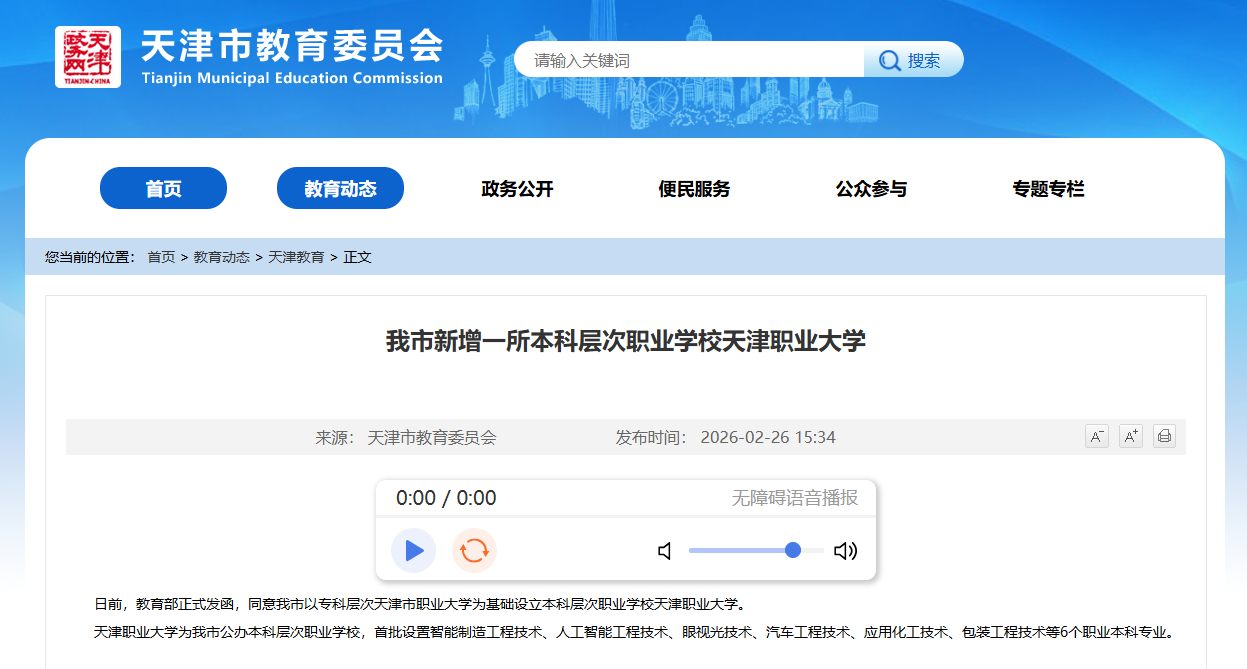The width and height of the screenshot is (1247, 669).
Task: Increase font size with A+ icon
Action: 1131,437
